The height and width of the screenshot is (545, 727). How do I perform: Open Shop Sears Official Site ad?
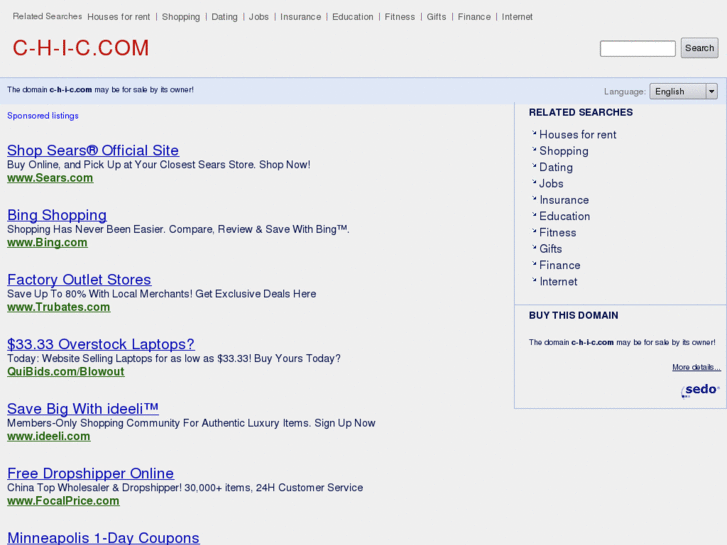coord(93,150)
